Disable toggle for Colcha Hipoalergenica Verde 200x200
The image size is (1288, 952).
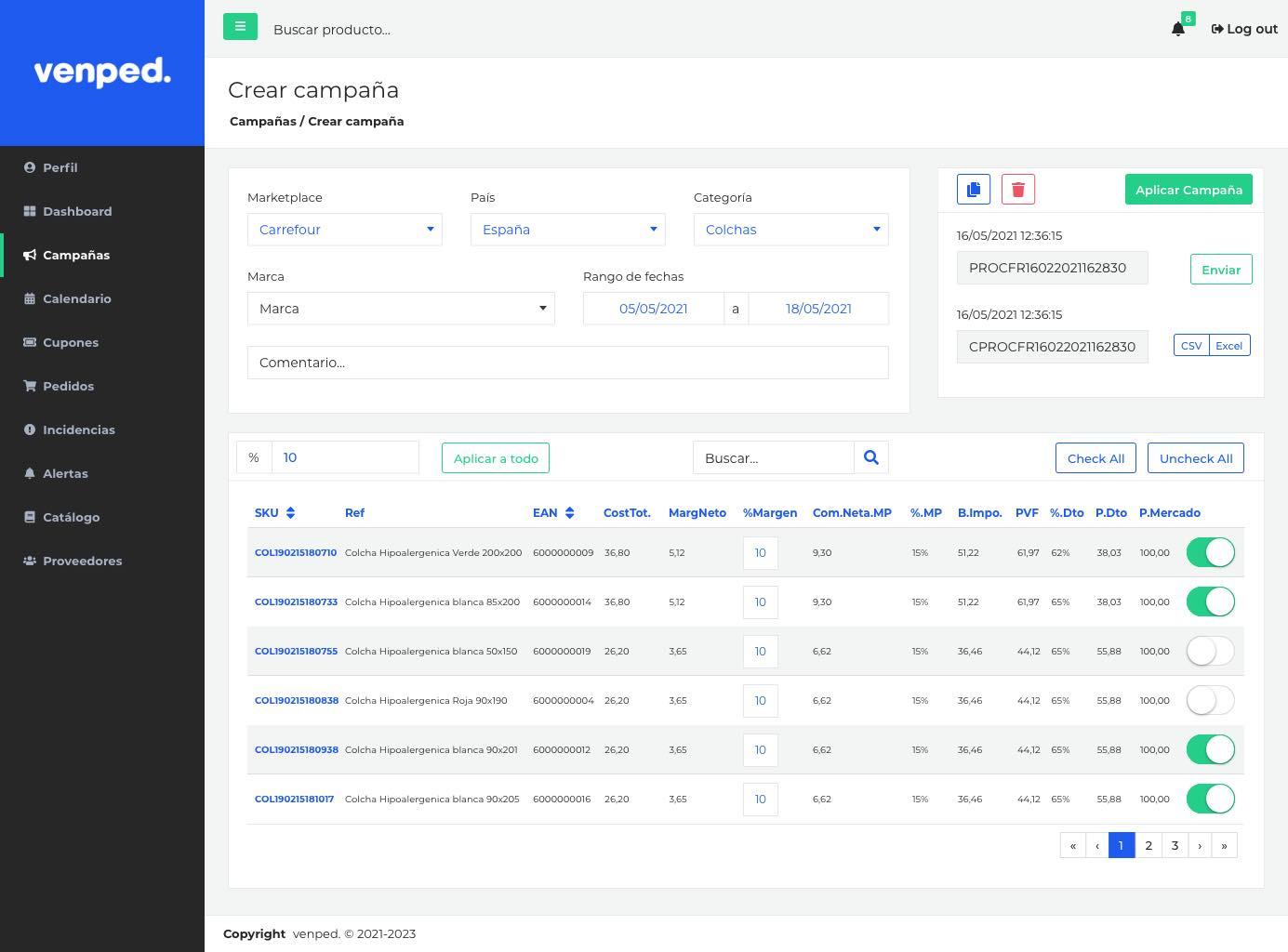pos(1210,552)
